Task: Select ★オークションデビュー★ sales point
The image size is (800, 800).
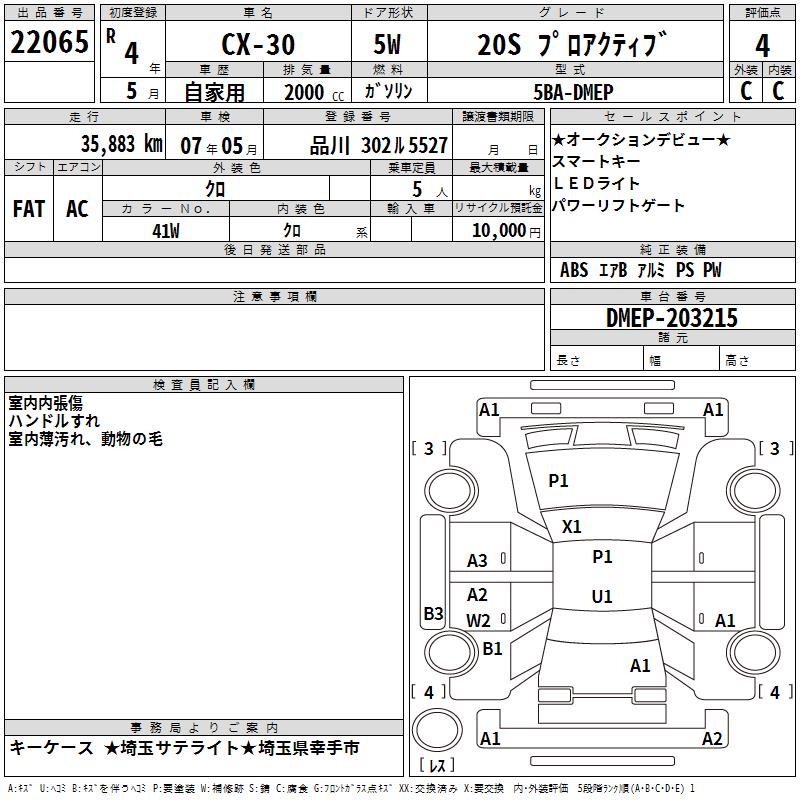Action: point(641,139)
